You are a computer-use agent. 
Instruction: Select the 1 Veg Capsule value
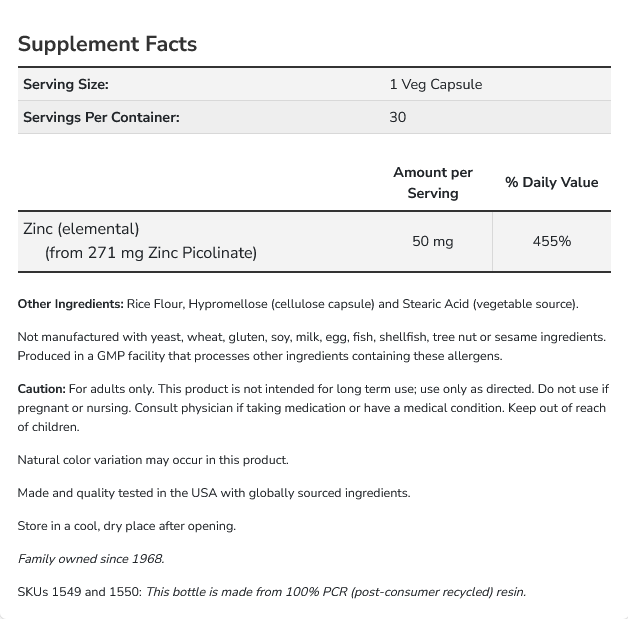click(435, 84)
